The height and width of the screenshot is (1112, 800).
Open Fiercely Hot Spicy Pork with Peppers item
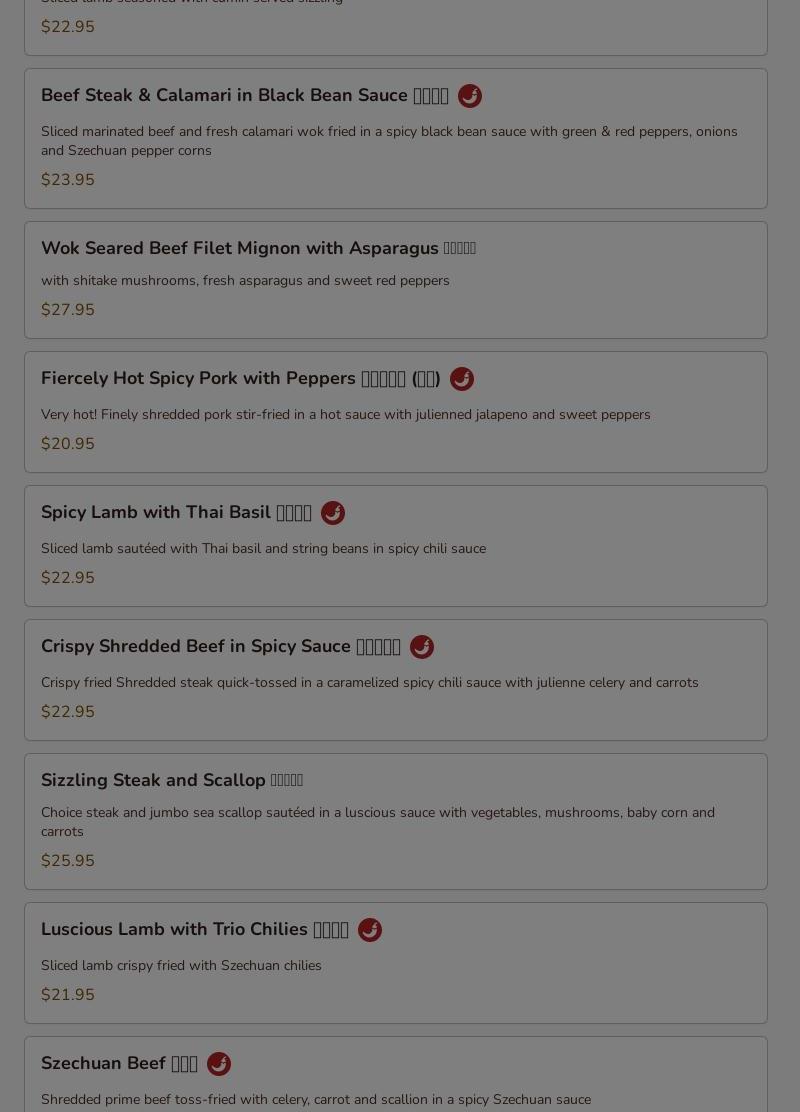(x=240, y=378)
